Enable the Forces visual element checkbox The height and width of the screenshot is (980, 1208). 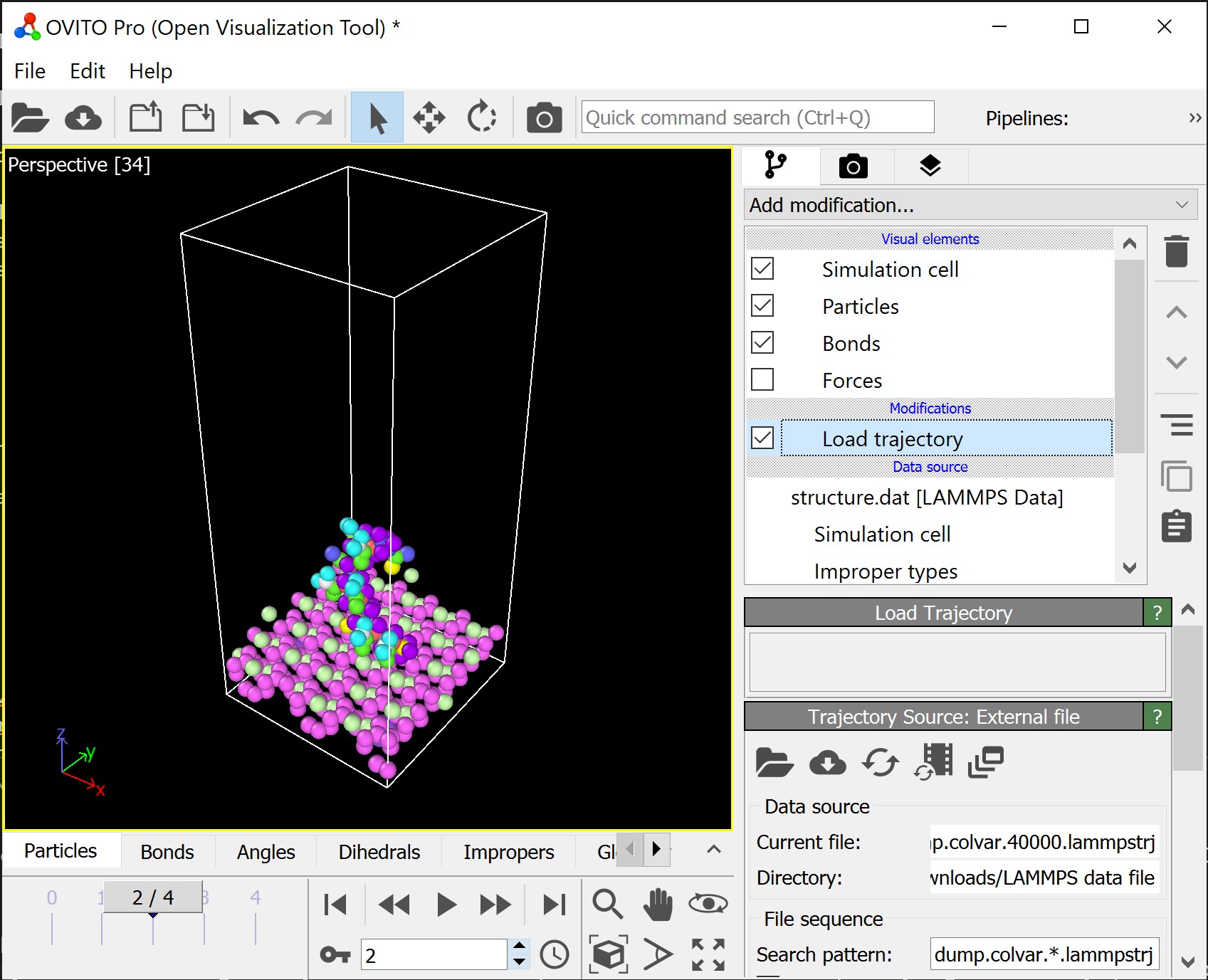tap(762, 380)
